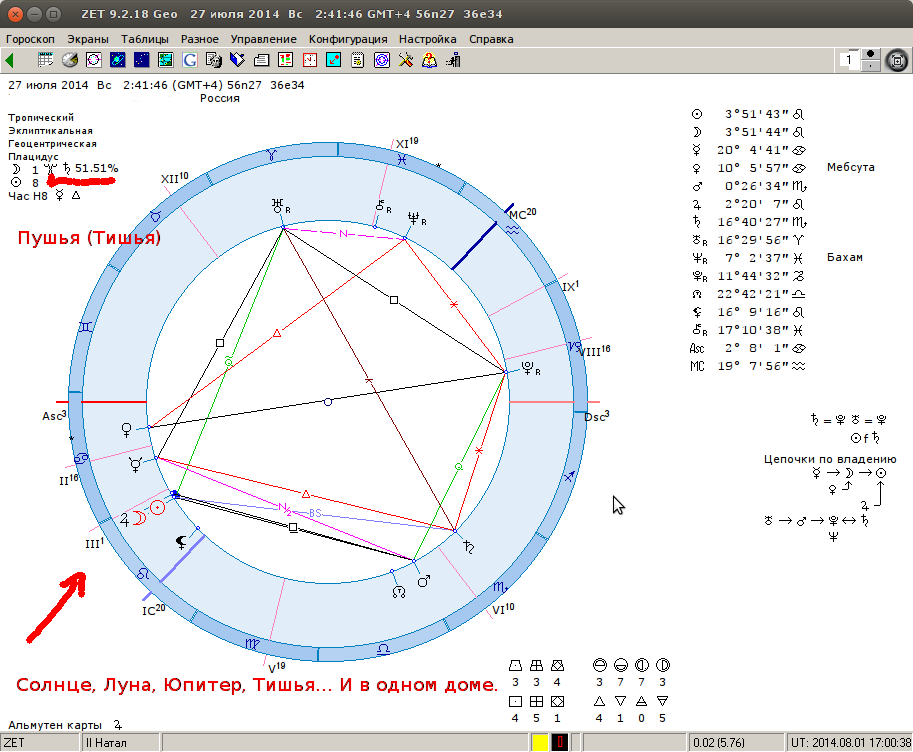Open the Конфигурация menu
The image size is (913, 752).
(x=347, y=39)
